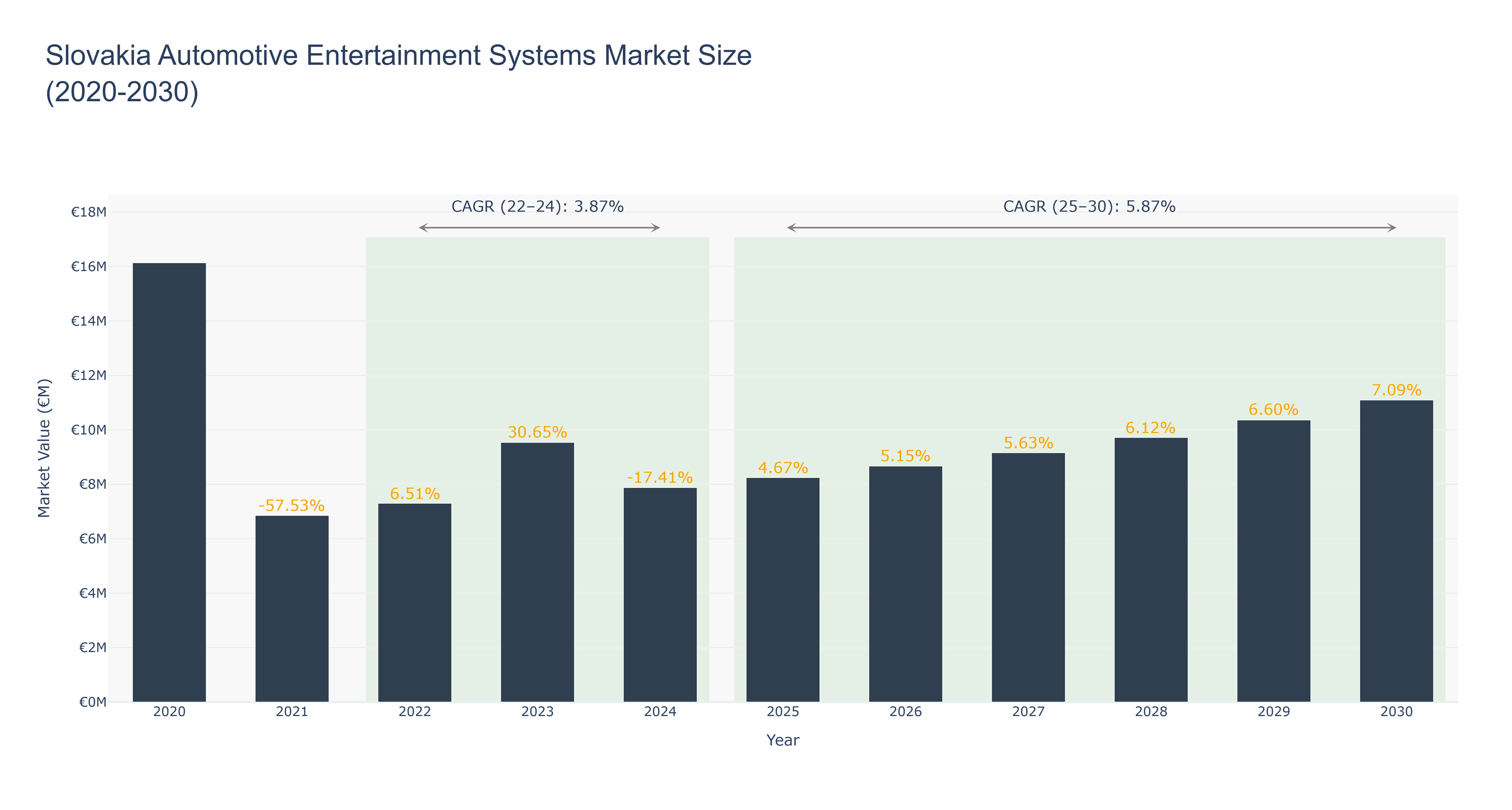Click the 2021 x-axis label

tap(292, 712)
